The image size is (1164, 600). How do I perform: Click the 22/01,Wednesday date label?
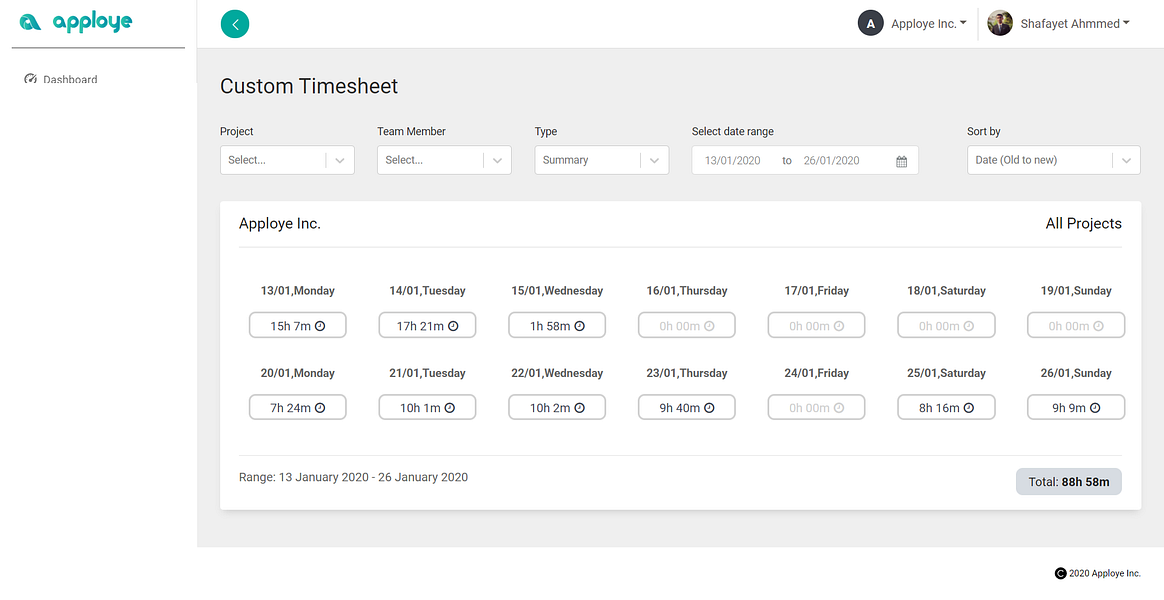557,373
